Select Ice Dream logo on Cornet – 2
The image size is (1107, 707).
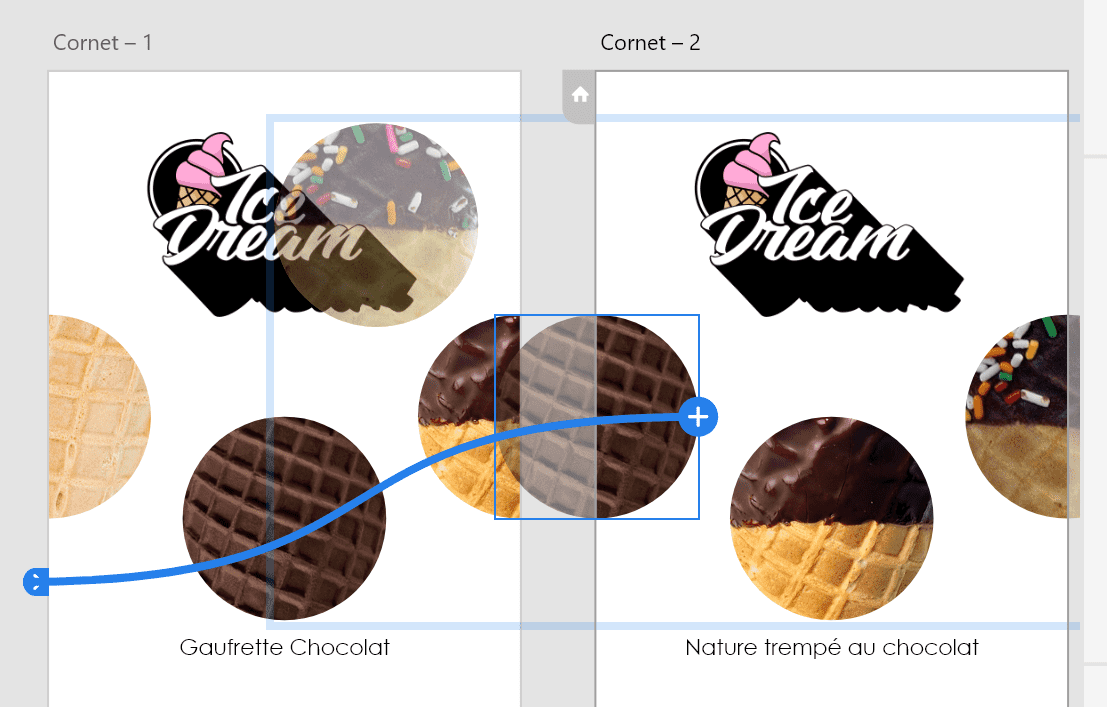830,225
